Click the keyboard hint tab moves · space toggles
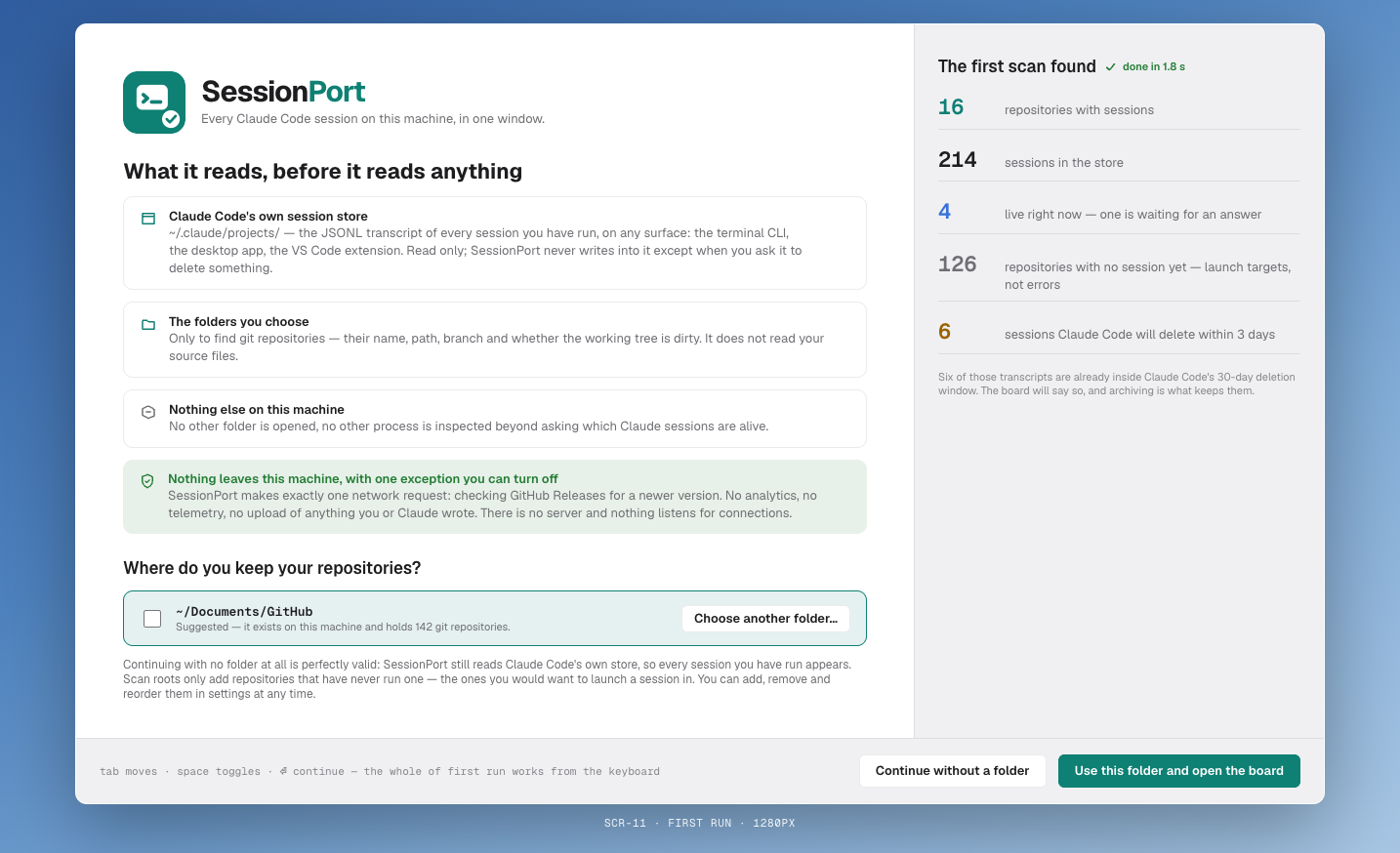This screenshot has height=853, width=1400. click(x=380, y=772)
